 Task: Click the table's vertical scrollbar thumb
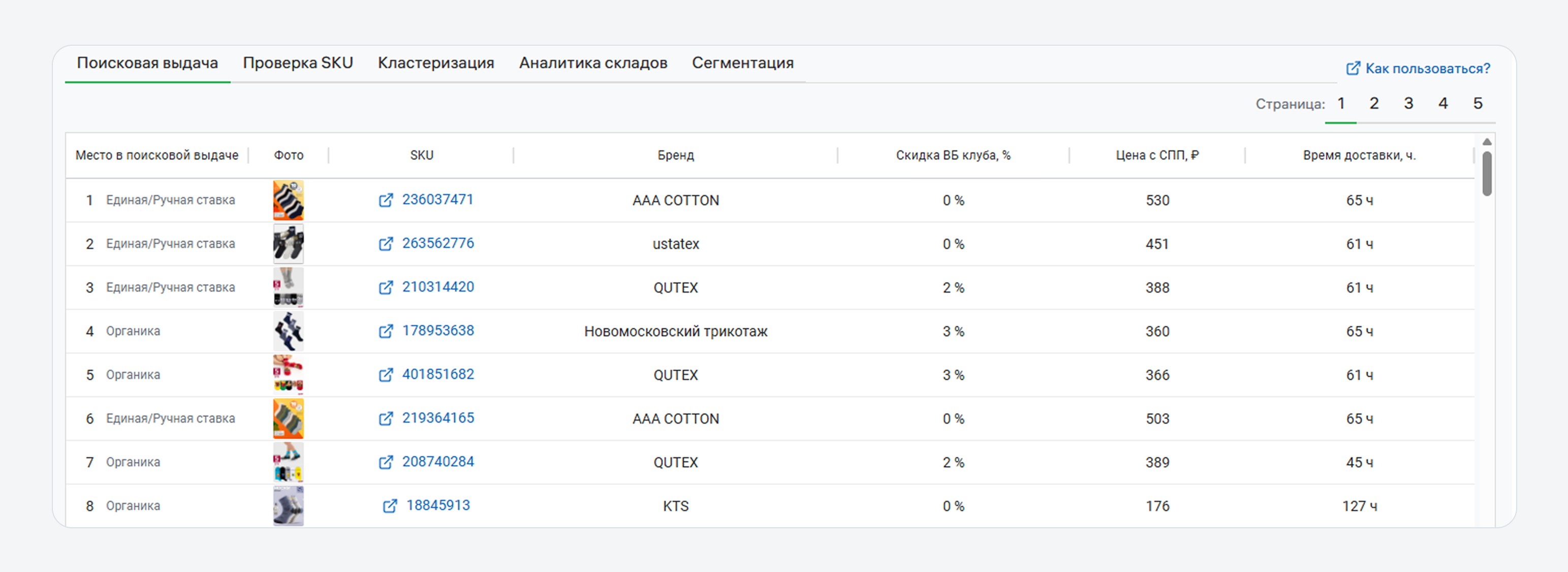1487,173
